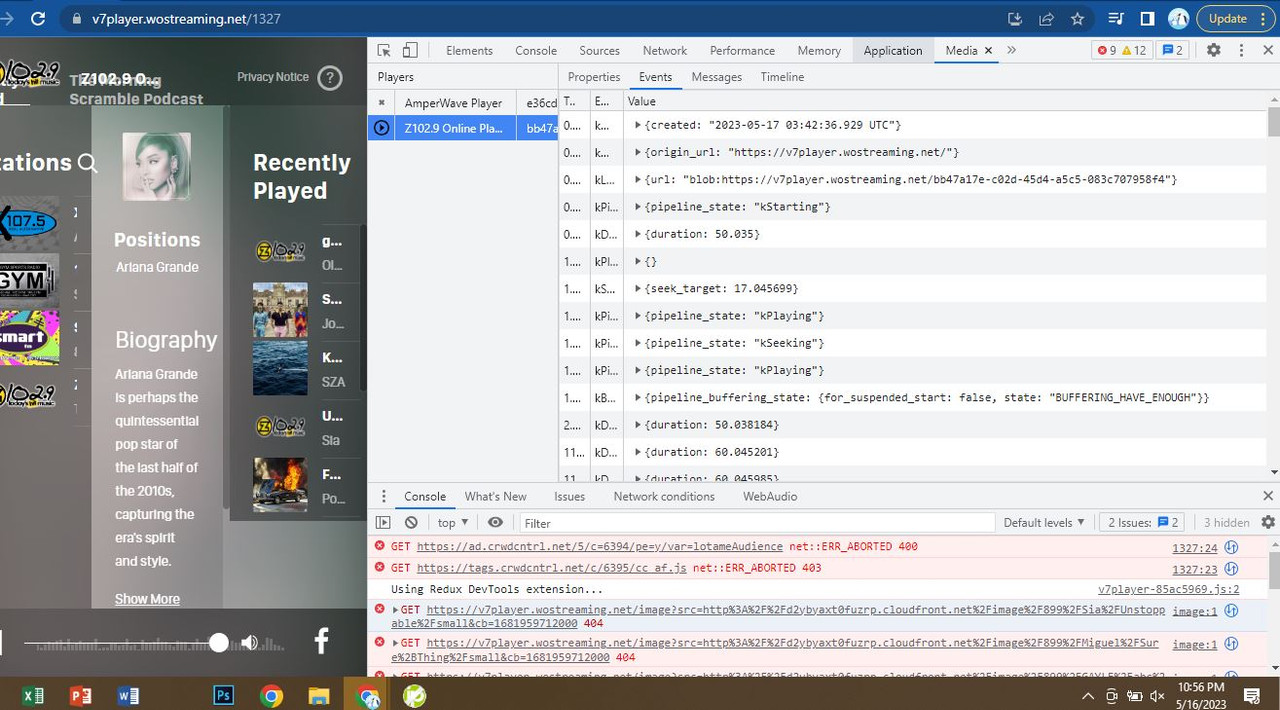The width and height of the screenshot is (1280, 710).
Task: Open the Default levels dropdown
Action: pyautogui.click(x=1044, y=522)
